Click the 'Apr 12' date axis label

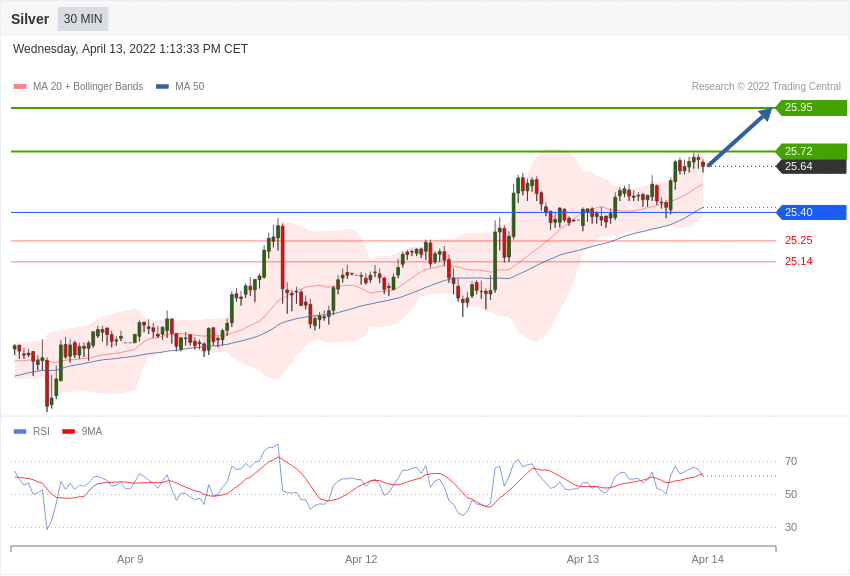coord(361,559)
